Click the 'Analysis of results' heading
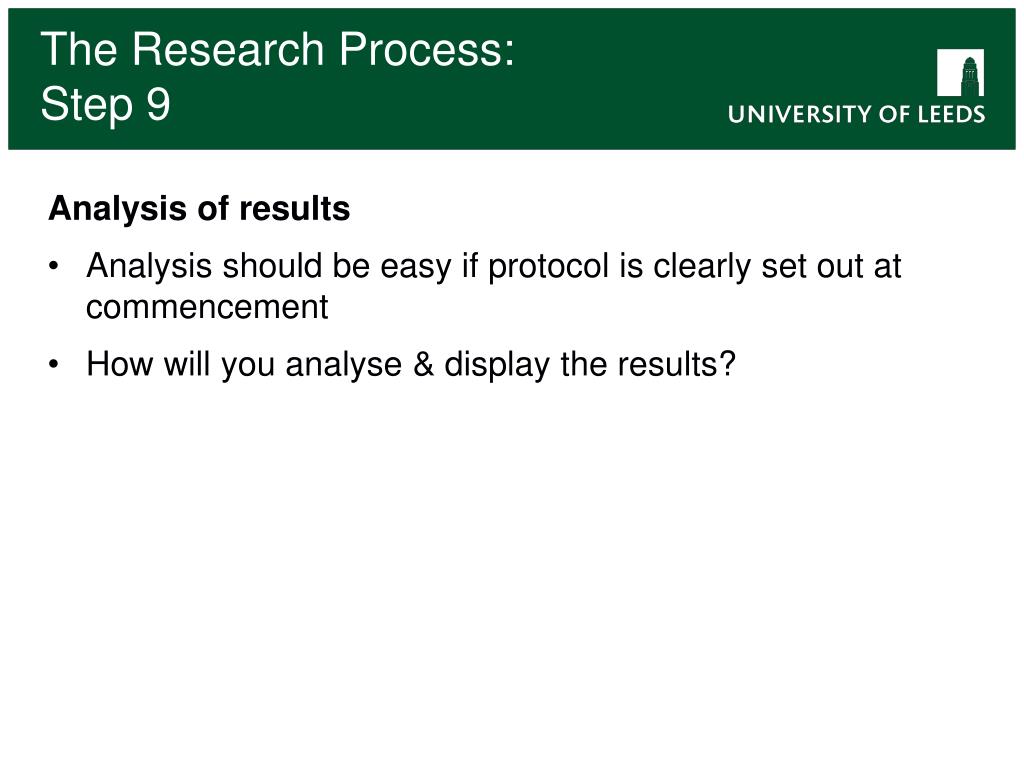The image size is (1024, 768). click(199, 209)
